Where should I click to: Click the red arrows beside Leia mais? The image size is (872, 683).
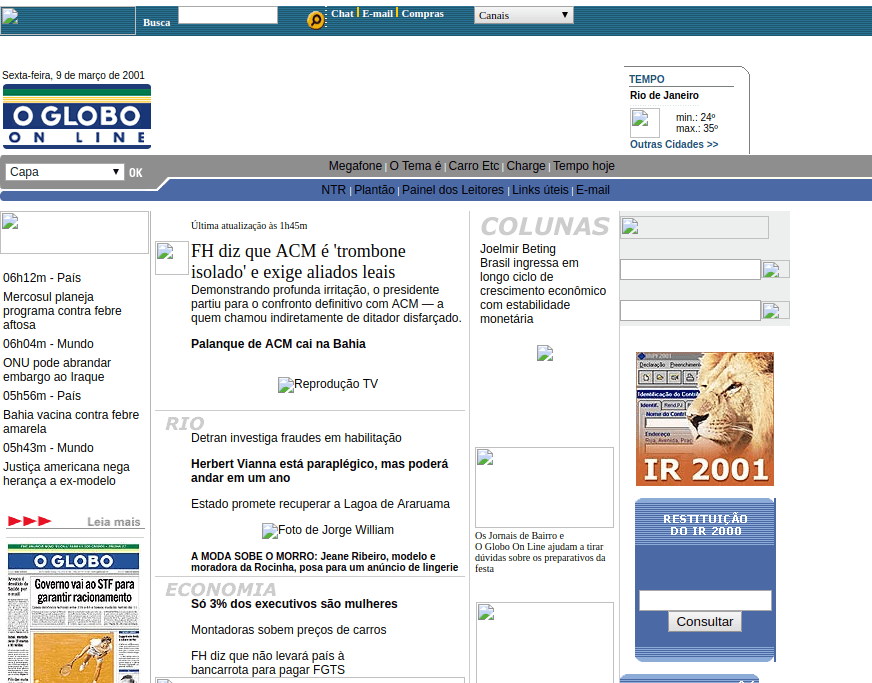(29, 521)
